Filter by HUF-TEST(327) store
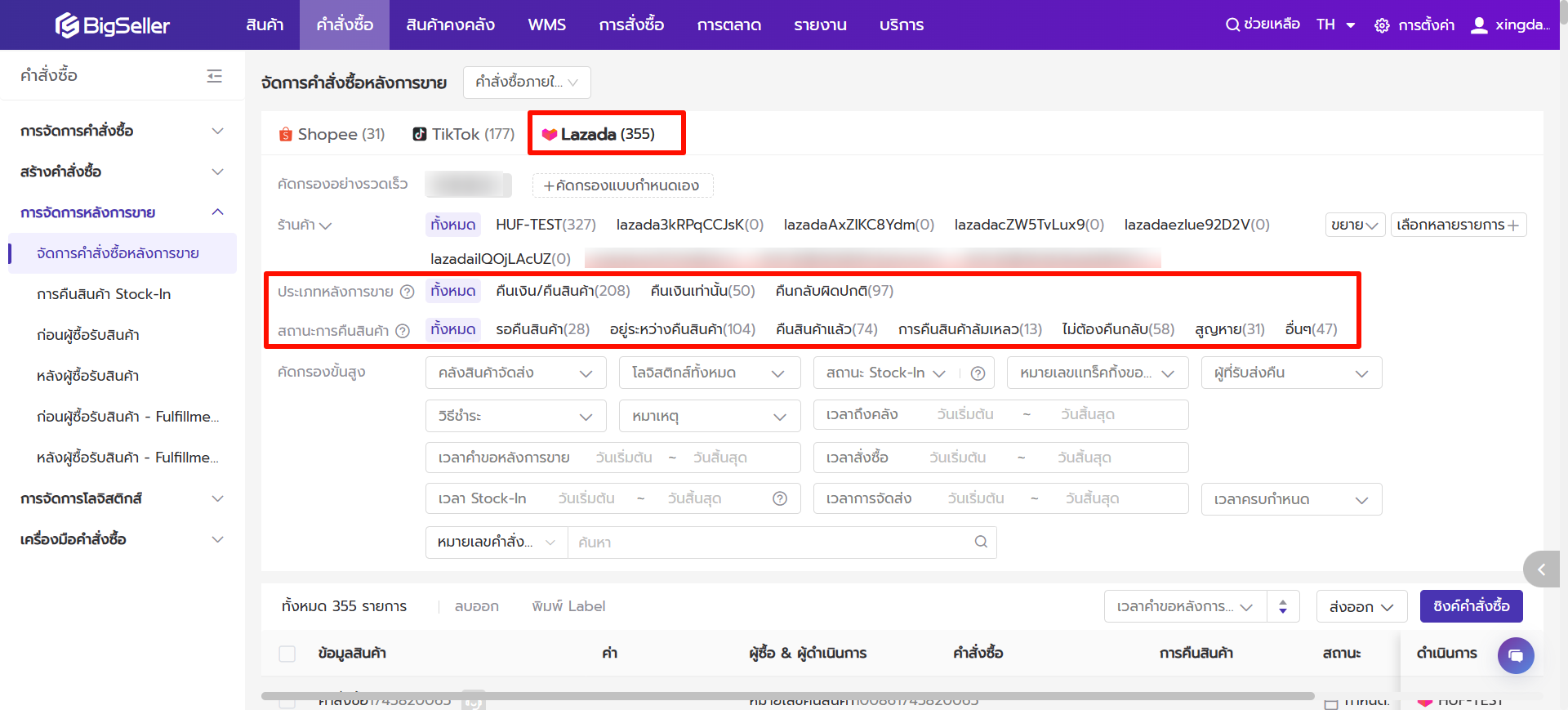 click(546, 225)
